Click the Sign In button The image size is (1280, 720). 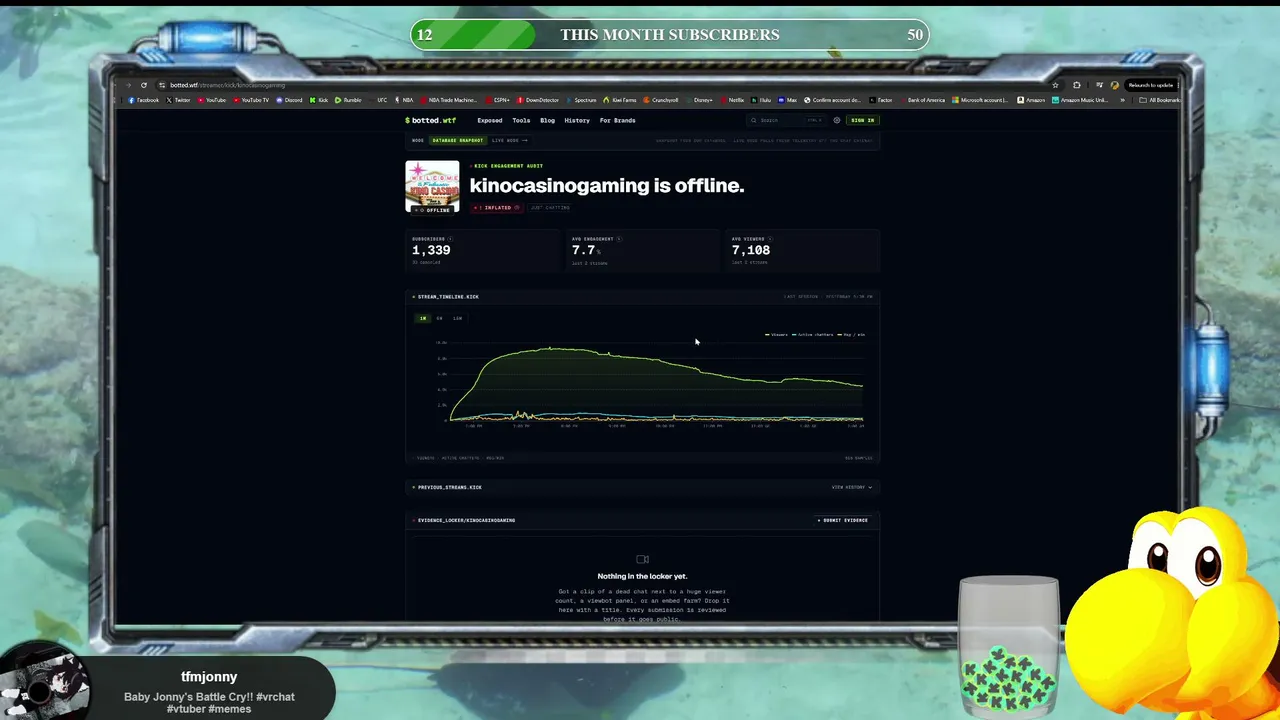pos(862,120)
